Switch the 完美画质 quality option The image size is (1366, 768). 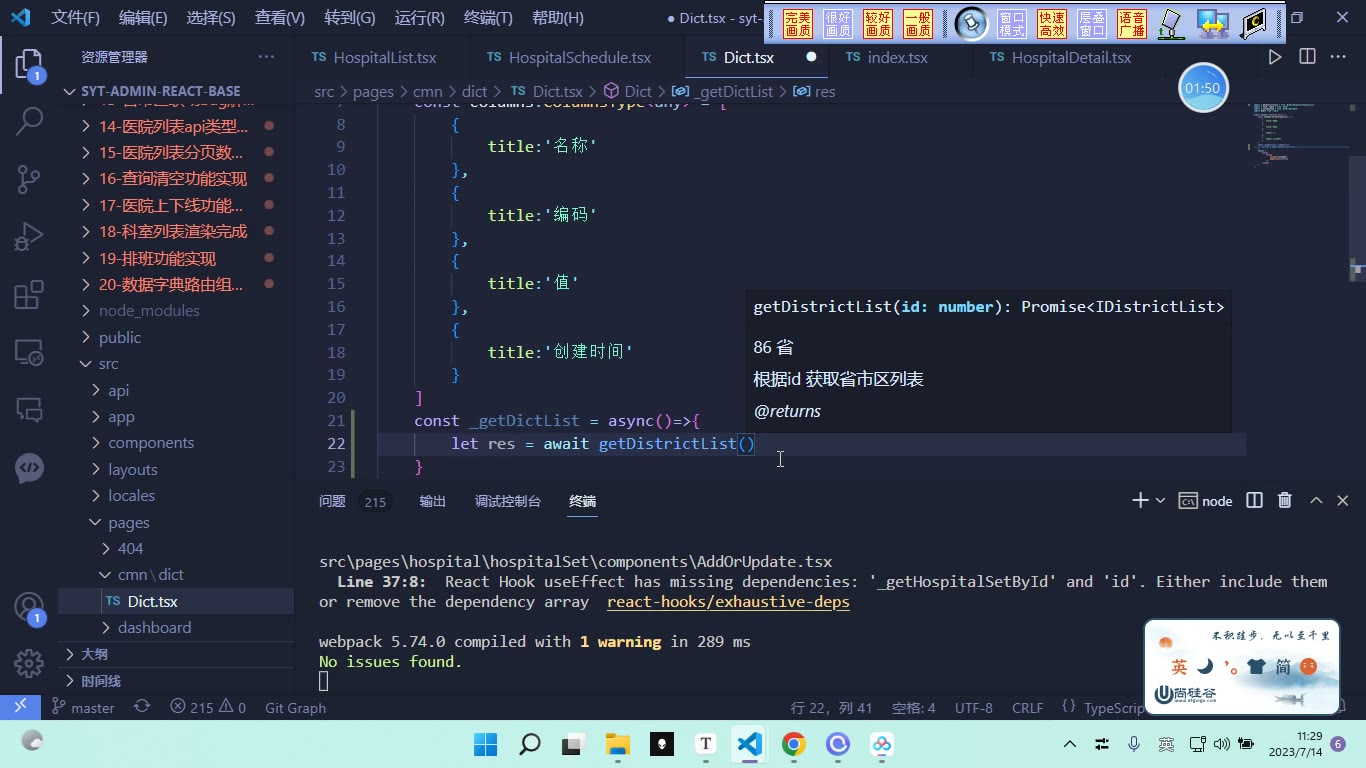(x=798, y=24)
